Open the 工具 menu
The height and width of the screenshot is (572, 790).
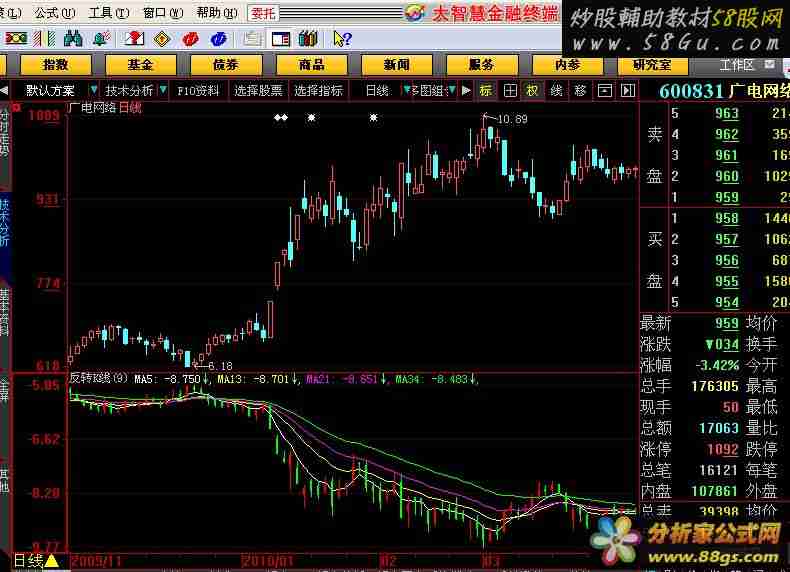point(101,12)
